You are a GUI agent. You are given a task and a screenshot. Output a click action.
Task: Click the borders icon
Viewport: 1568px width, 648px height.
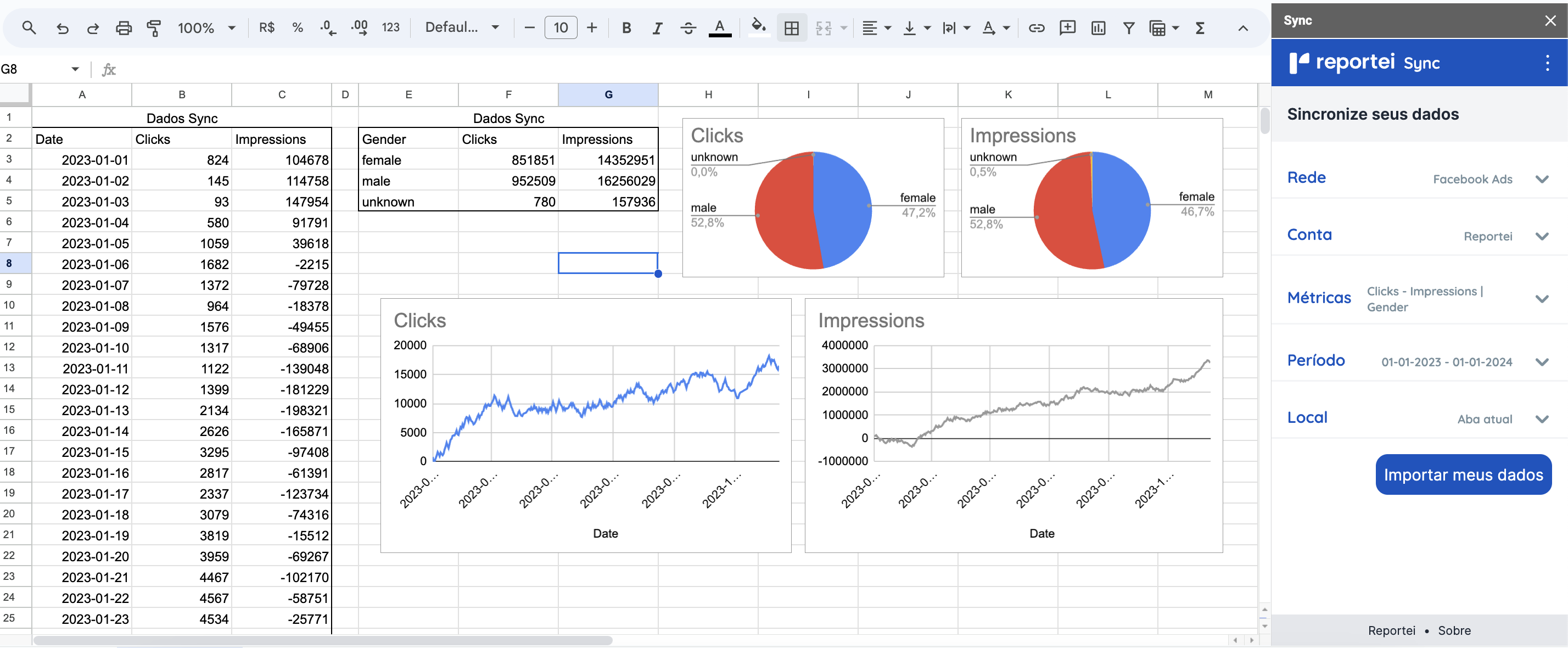[x=791, y=27]
